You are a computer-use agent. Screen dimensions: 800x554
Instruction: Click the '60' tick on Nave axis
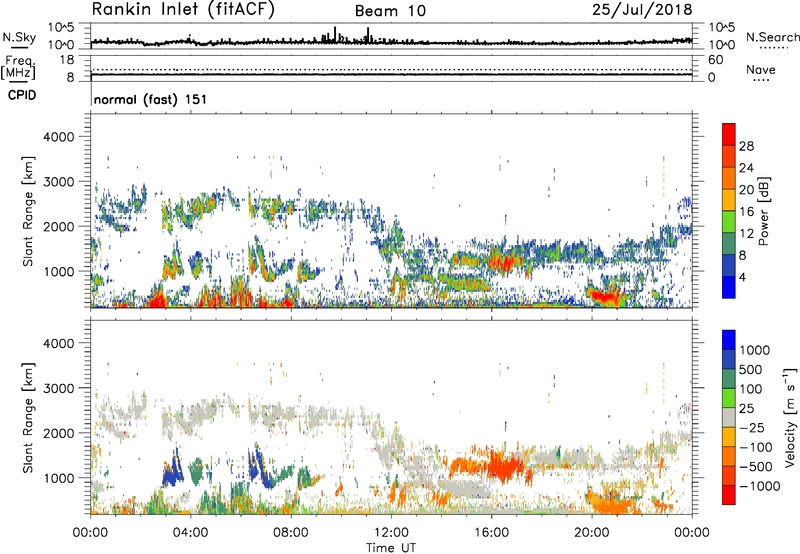pyautogui.click(x=715, y=60)
